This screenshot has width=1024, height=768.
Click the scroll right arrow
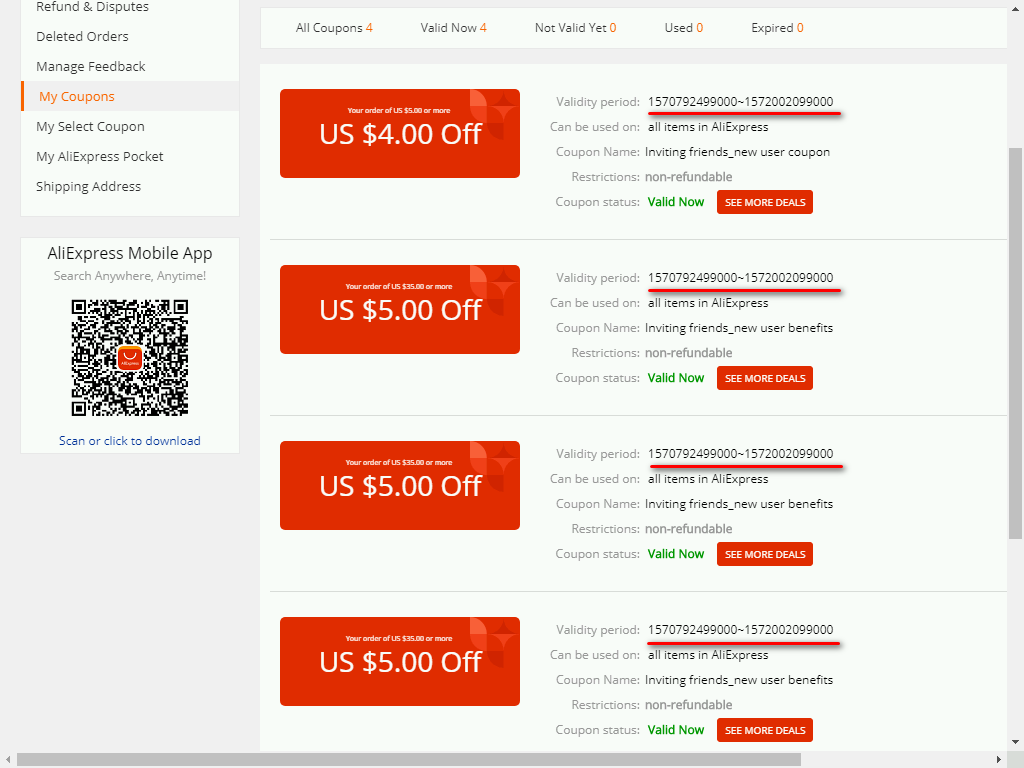point(999,760)
